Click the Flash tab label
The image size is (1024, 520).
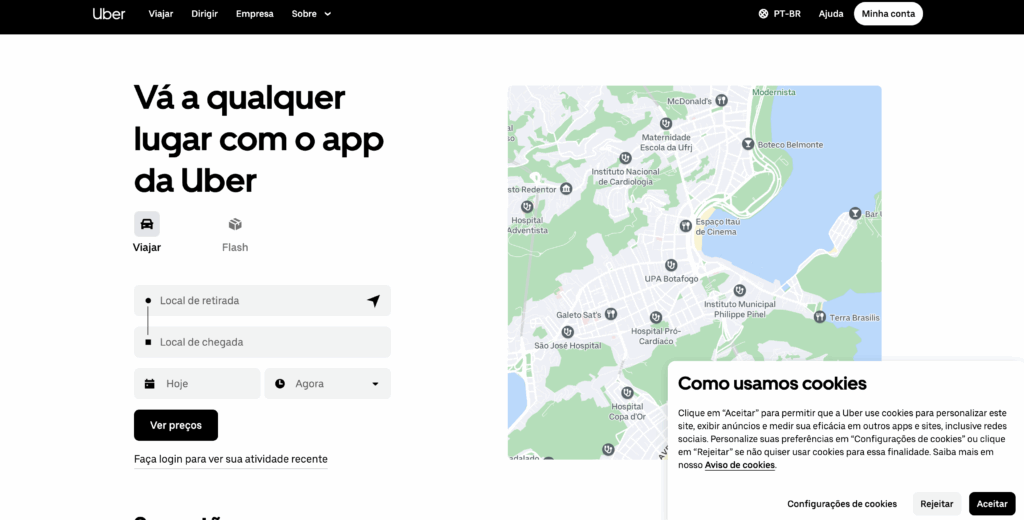click(235, 248)
